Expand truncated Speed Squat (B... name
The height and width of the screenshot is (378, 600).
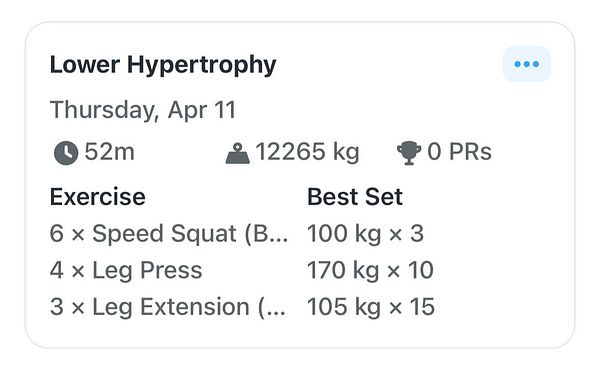point(190,234)
